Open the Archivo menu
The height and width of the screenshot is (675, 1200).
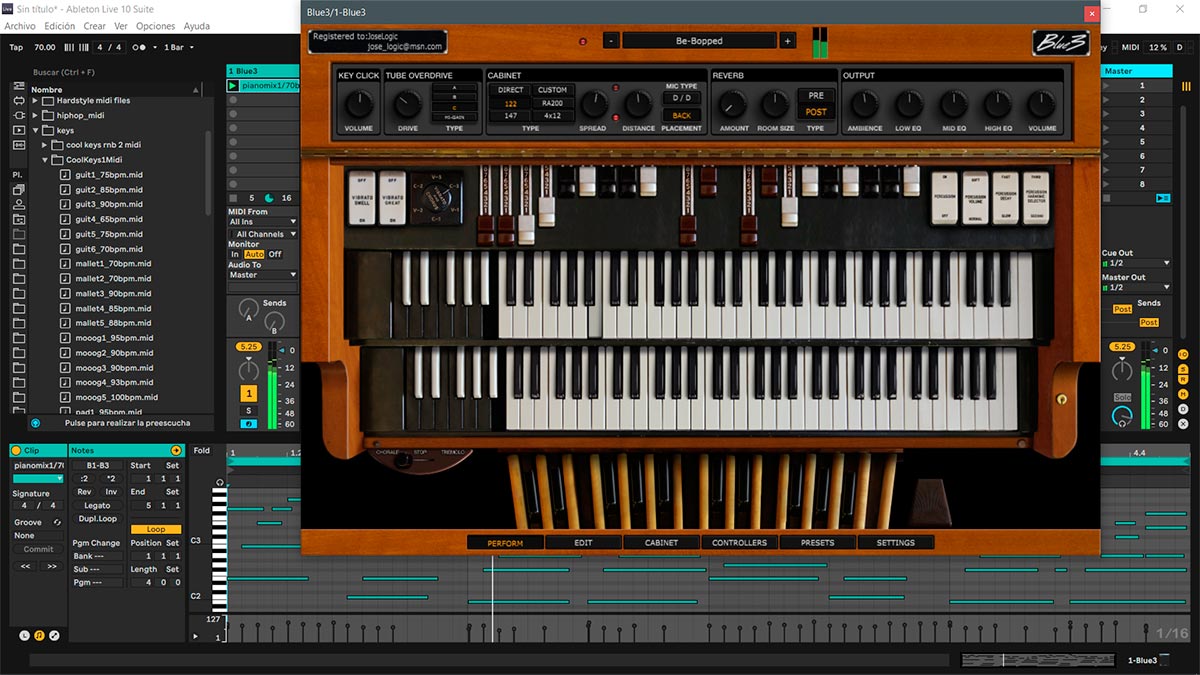(20, 26)
